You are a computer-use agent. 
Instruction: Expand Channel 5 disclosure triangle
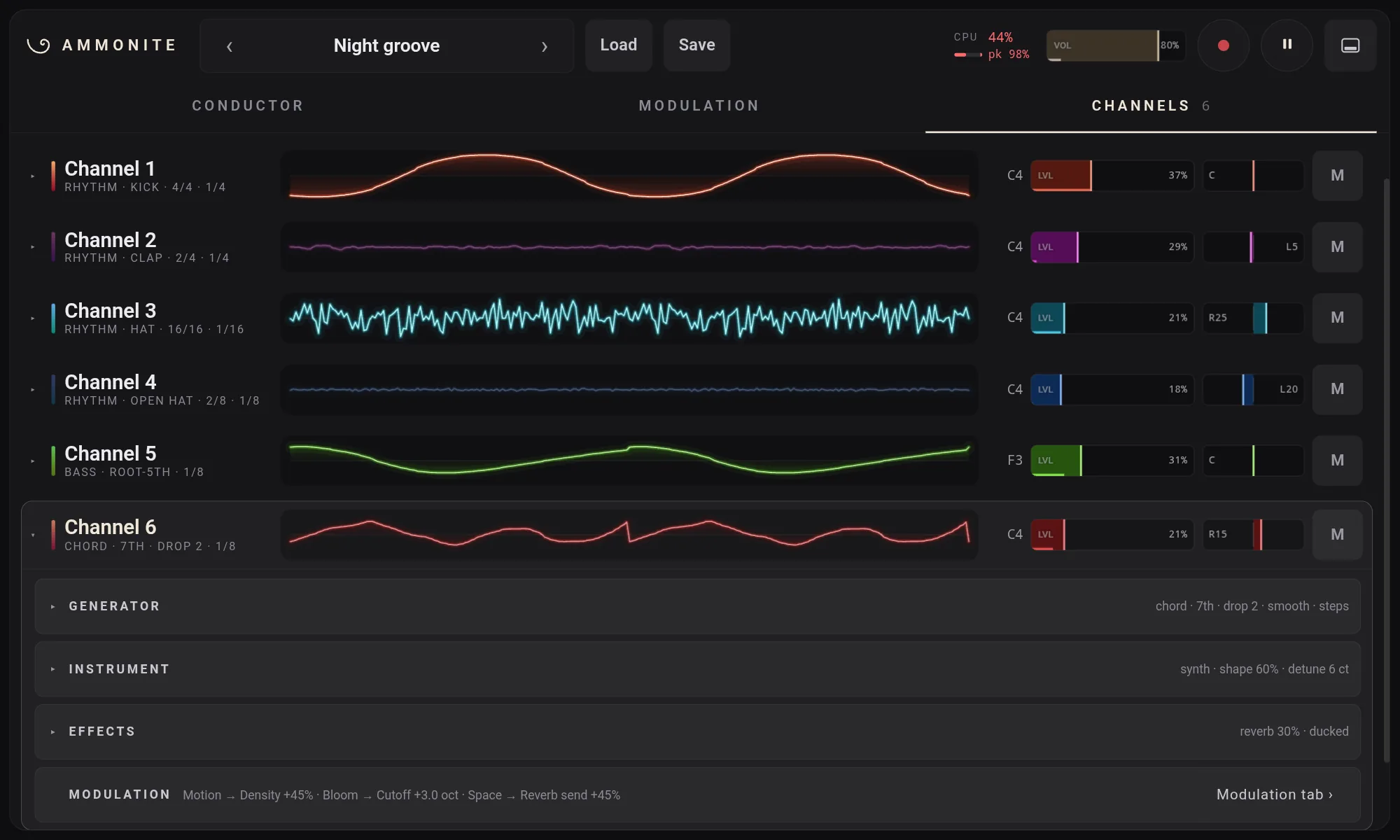33,461
